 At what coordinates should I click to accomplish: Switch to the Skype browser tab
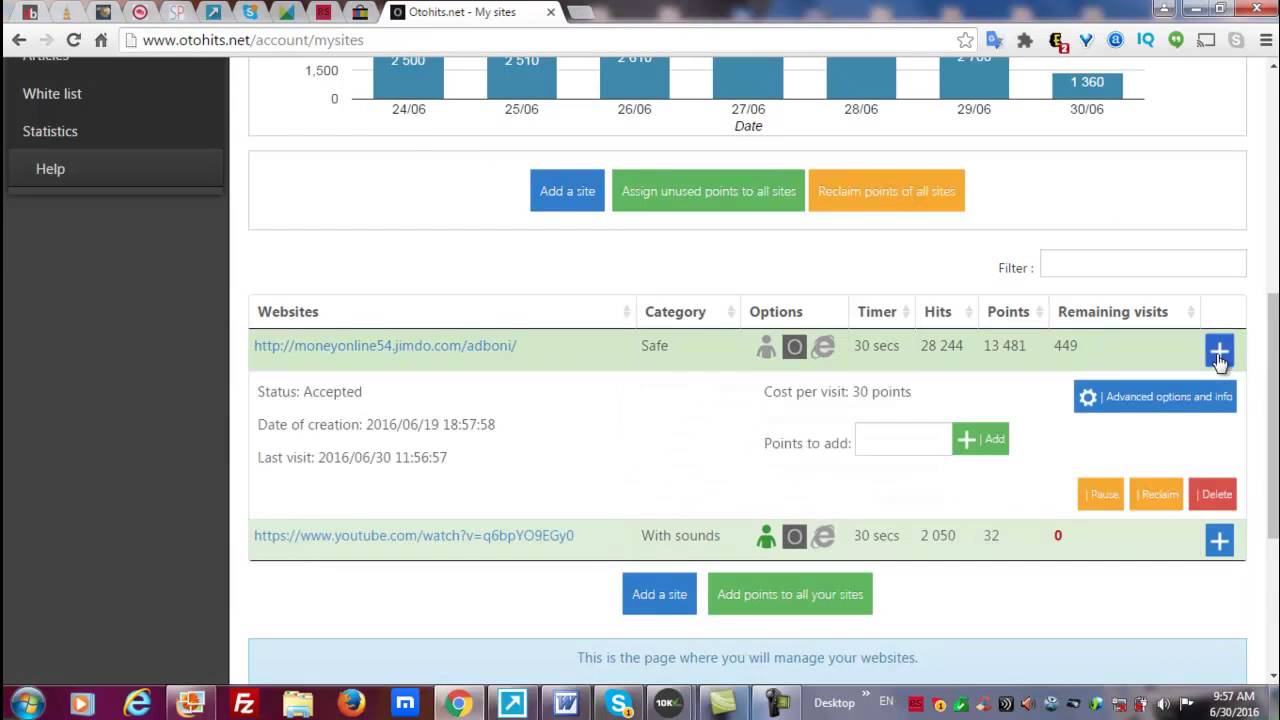(x=249, y=12)
